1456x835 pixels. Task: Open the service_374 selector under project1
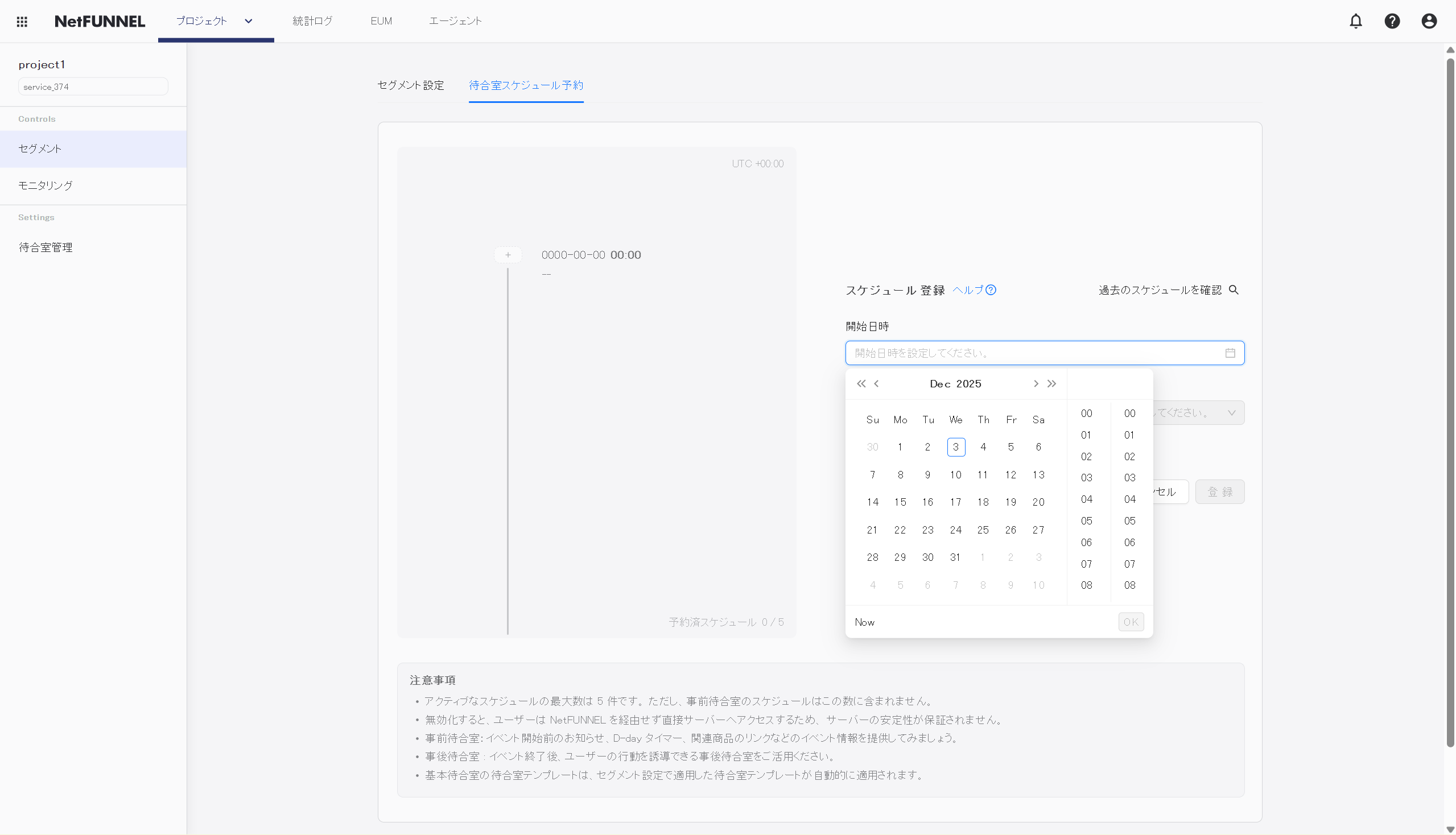coord(93,86)
